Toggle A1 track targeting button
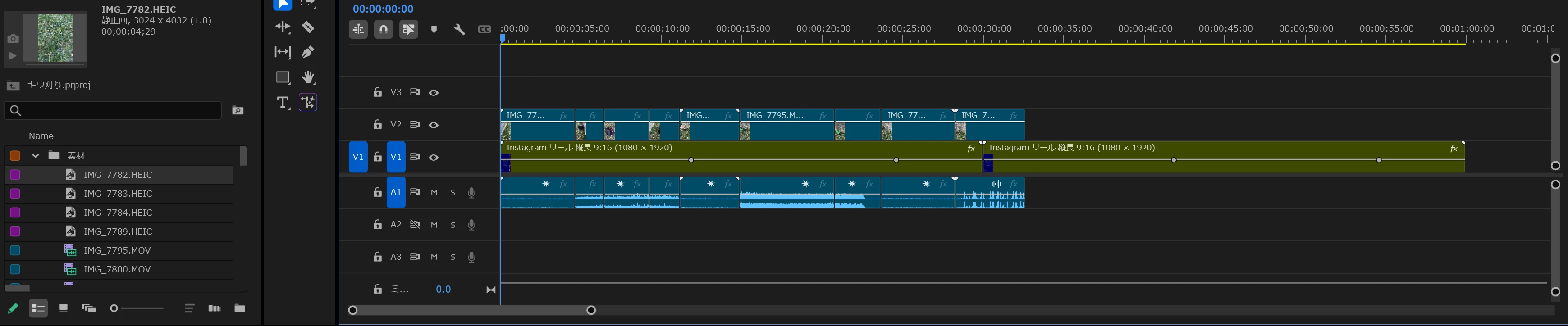This screenshot has height=326, width=1568. [396, 192]
